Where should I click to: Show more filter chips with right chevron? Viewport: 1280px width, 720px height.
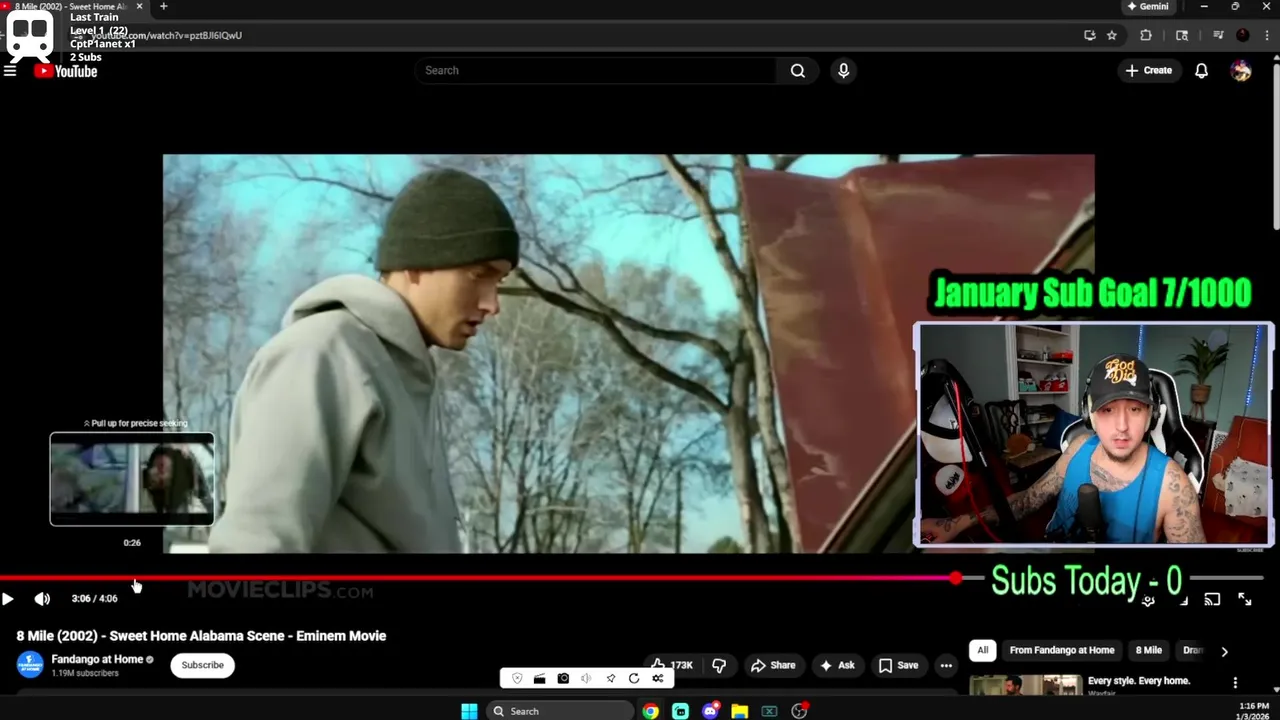(1224, 651)
